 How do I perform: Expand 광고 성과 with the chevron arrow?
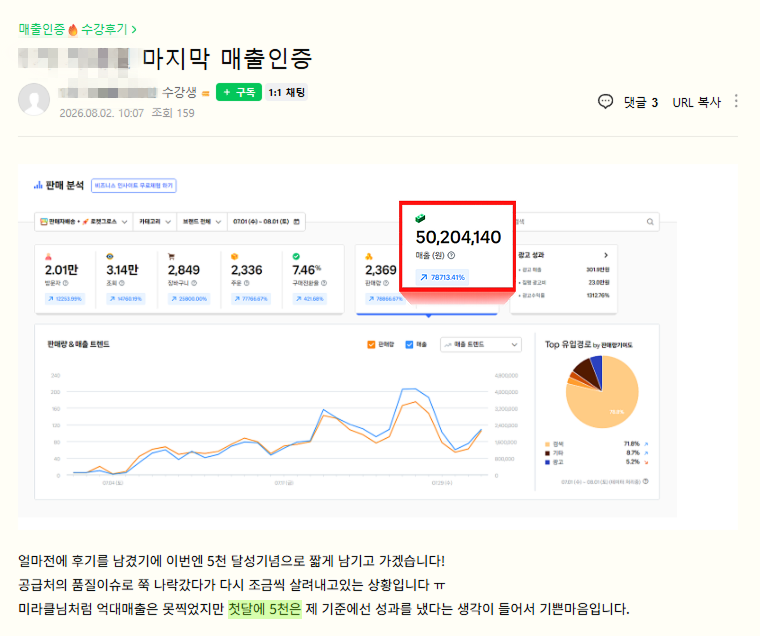coord(606,255)
